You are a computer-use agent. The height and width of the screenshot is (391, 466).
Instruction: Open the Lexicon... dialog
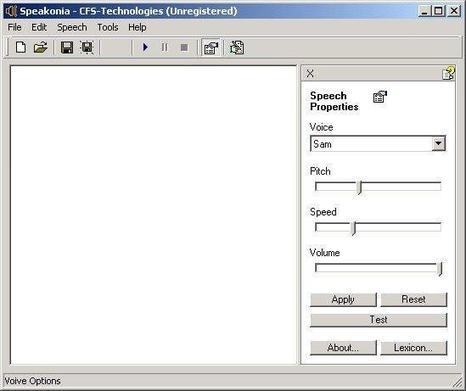pyautogui.click(x=413, y=348)
